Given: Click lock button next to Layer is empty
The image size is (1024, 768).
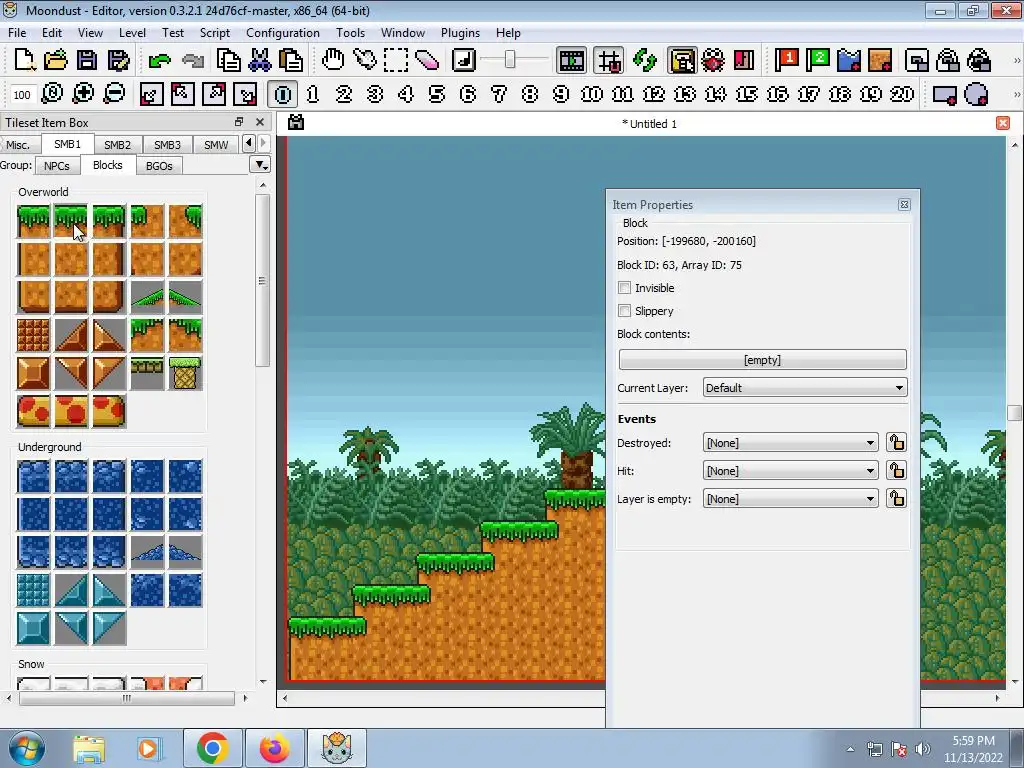Looking at the screenshot, I should coord(896,499).
